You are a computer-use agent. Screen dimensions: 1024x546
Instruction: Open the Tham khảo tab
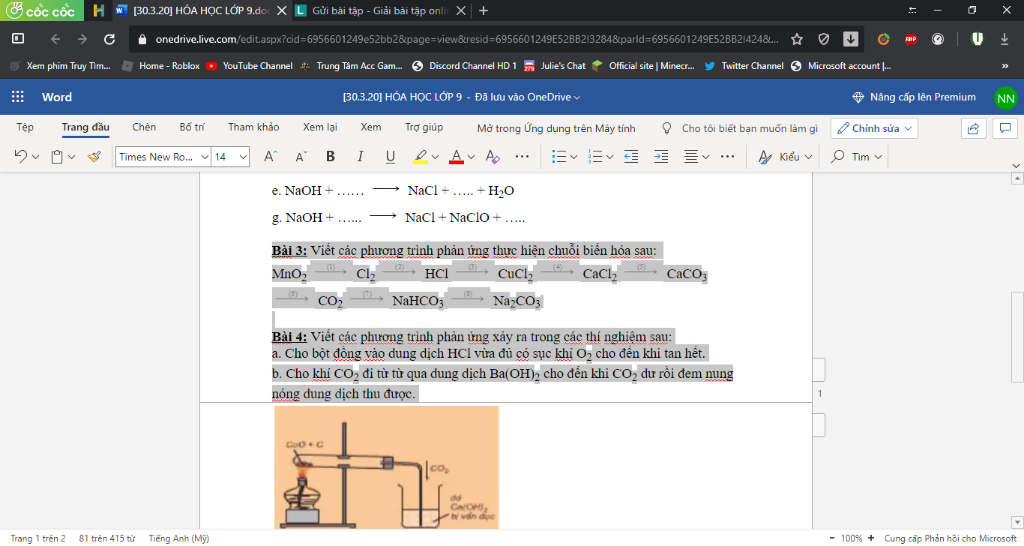click(x=253, y=127)
